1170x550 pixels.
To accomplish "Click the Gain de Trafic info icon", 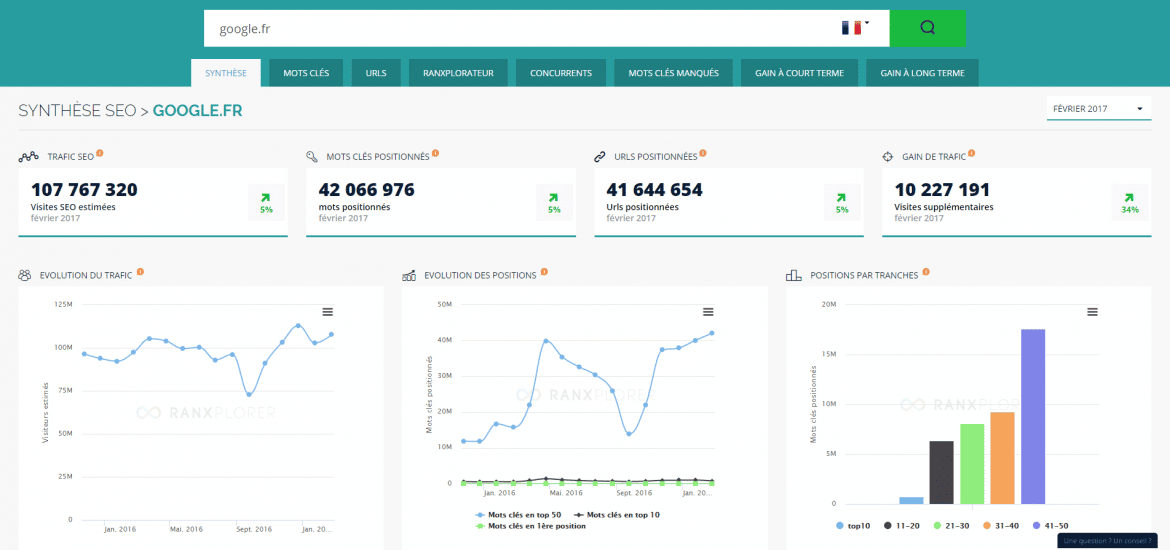I will [x=972, y=154].
